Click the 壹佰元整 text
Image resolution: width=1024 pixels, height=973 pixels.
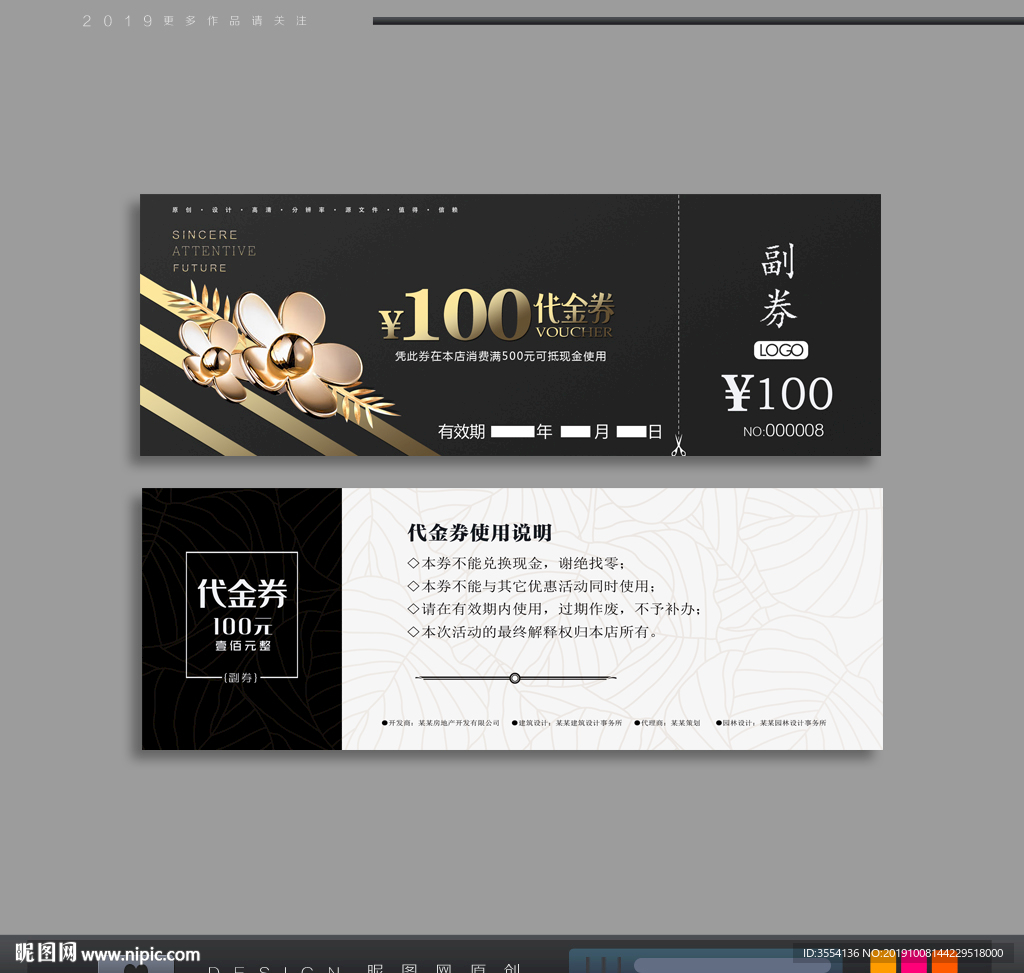click(x=242, y=646)
